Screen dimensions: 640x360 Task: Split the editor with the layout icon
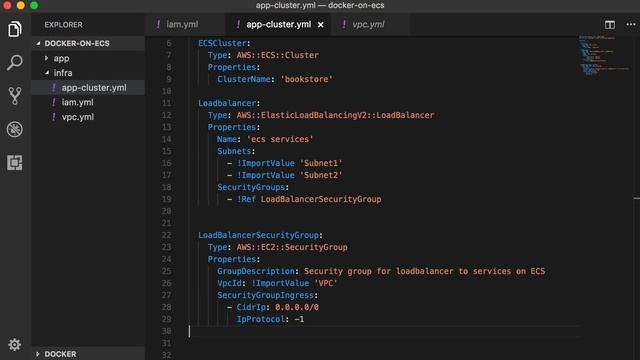pyautogui.click(x=610, y=24)
